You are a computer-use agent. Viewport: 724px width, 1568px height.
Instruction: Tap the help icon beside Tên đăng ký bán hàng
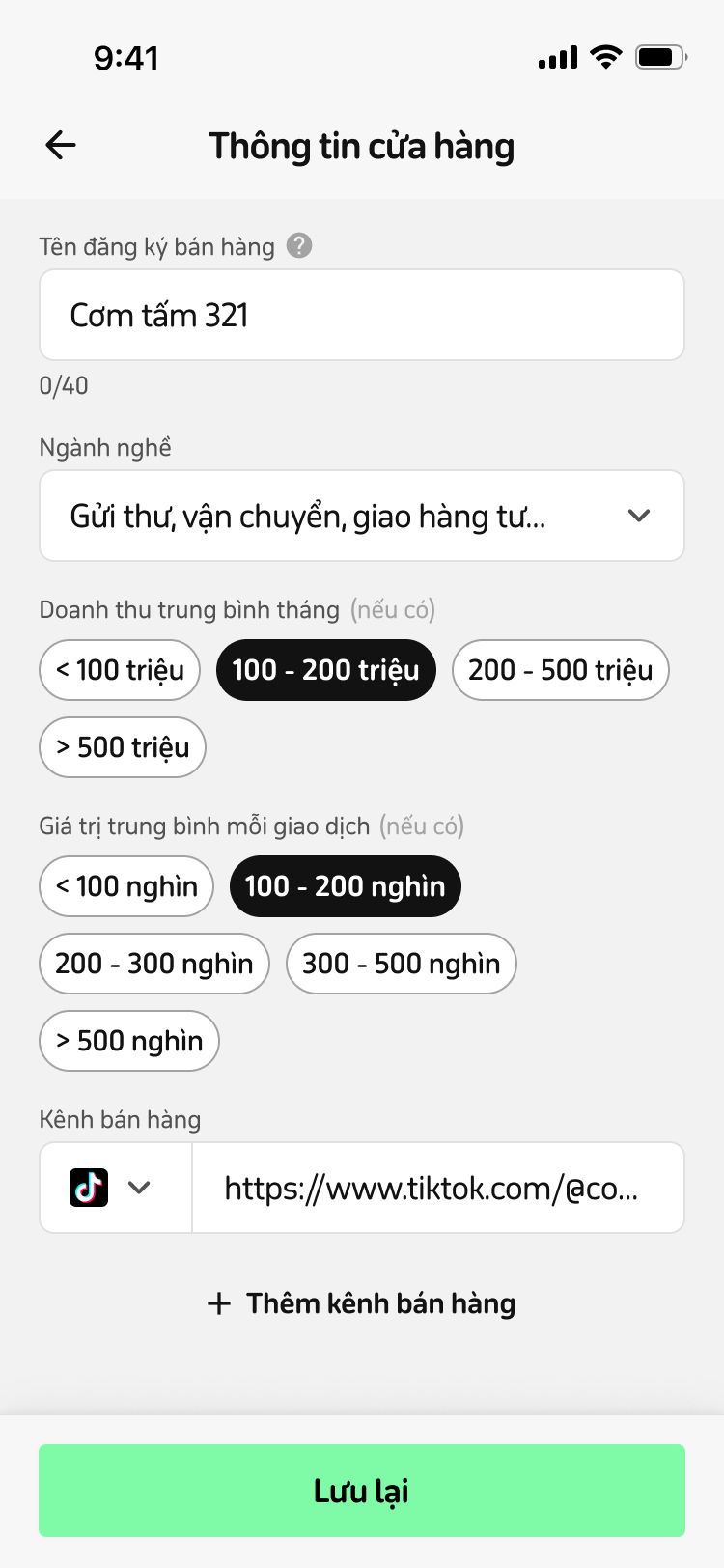tap(299, 246)
